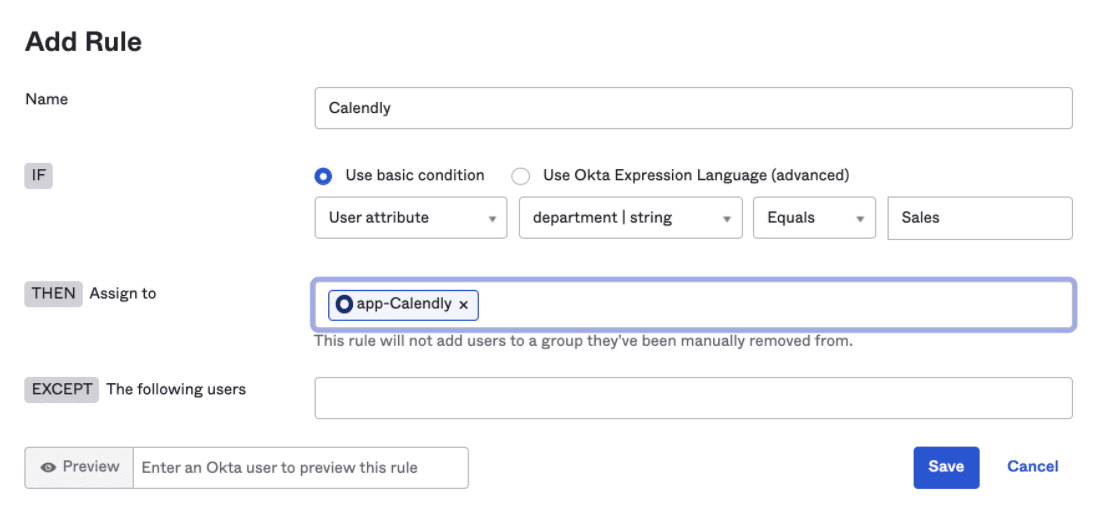
Task: Click the EXCEPT following users field
Action: [x=693, y=398]
